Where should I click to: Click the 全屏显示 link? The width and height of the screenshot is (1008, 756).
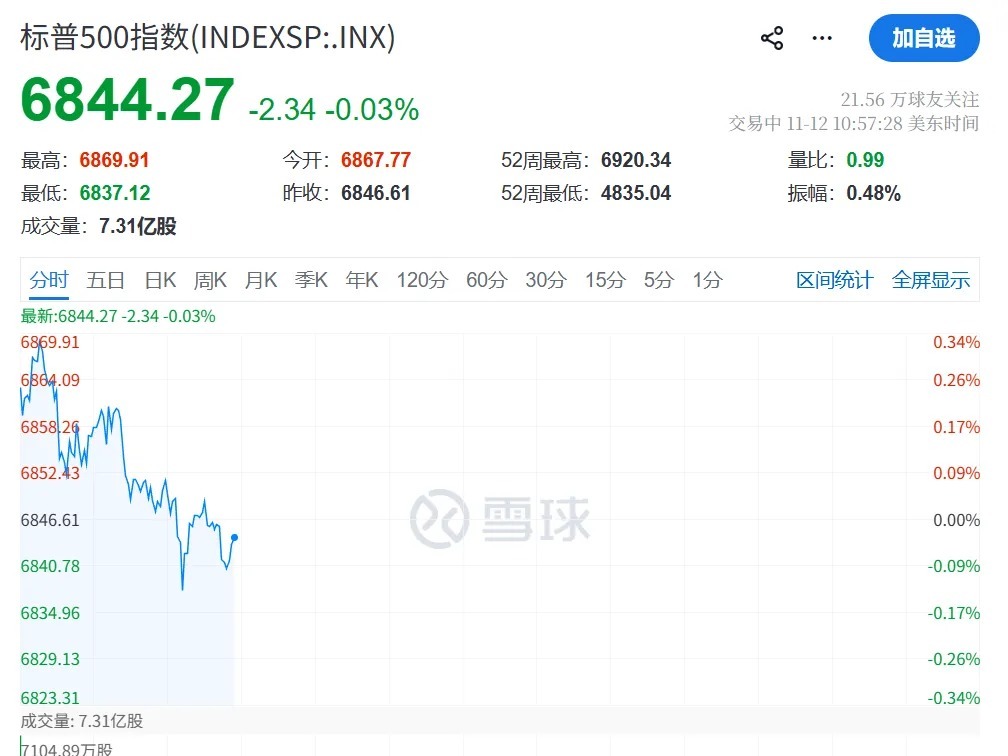point(931,280)
